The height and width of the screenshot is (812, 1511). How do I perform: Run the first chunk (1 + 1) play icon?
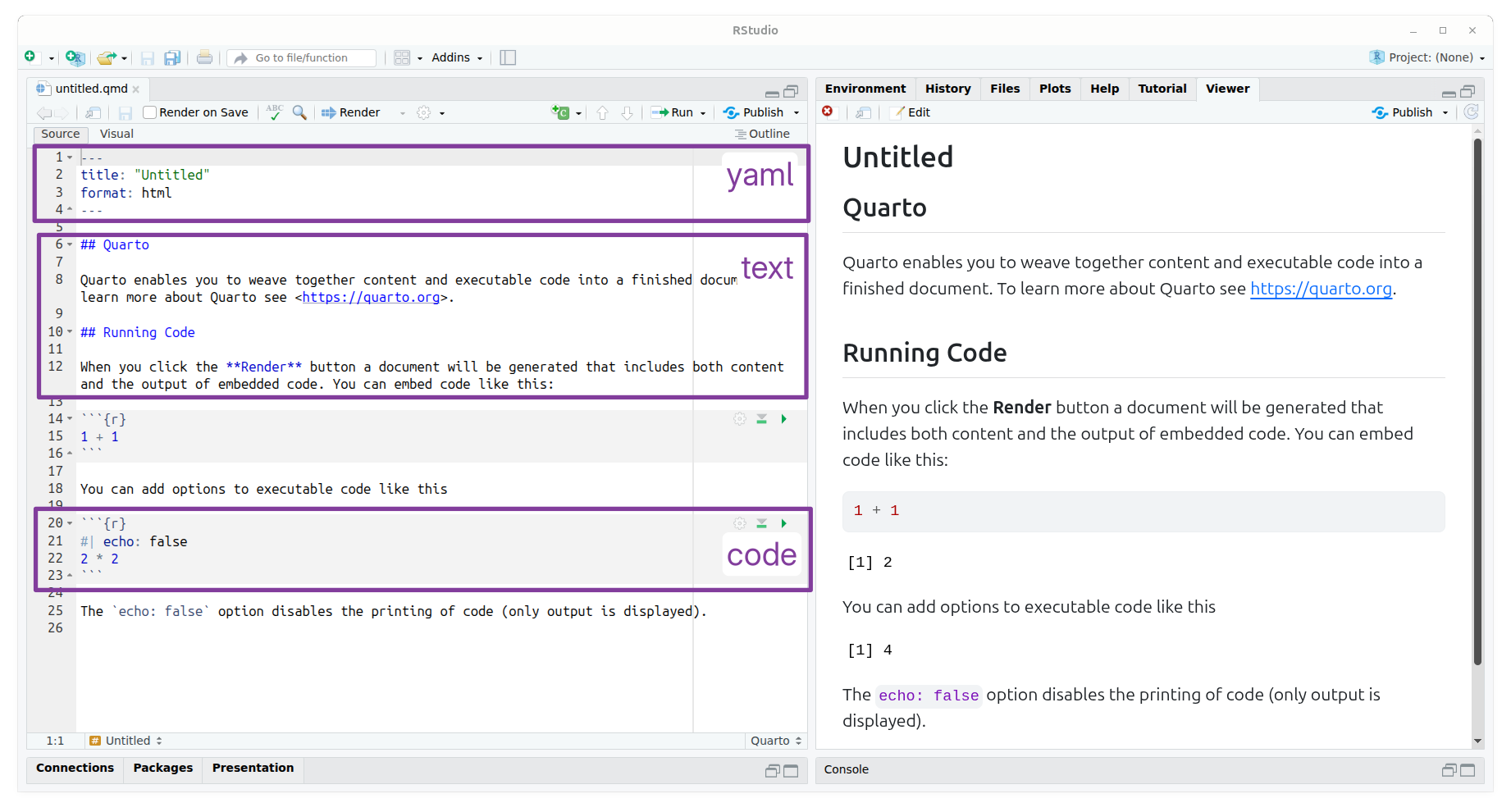784,419
